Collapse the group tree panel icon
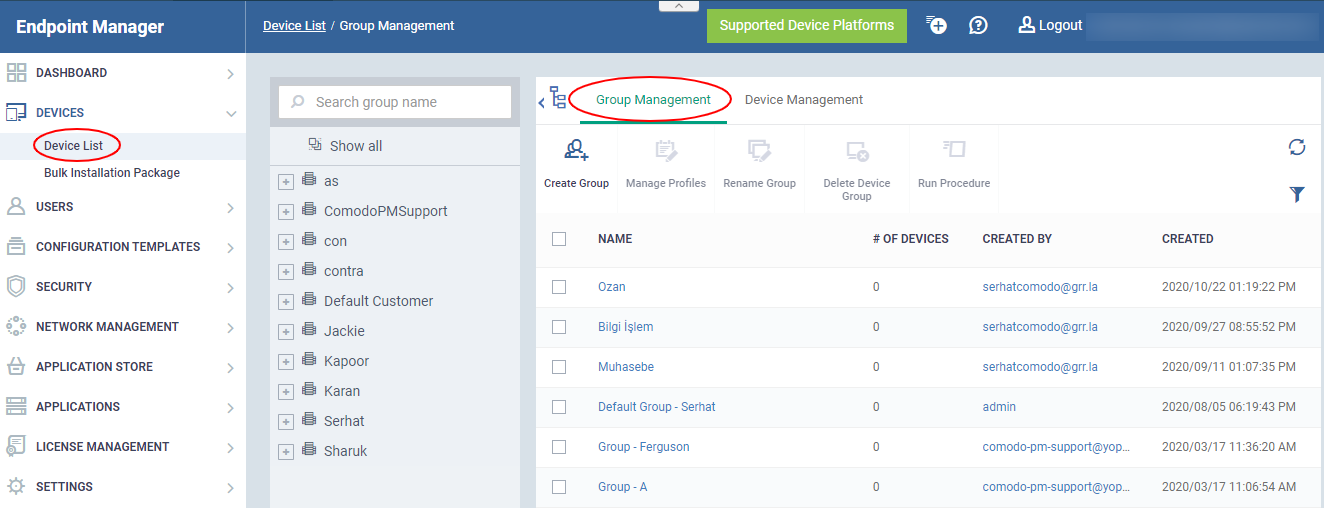This screenshot has width=1324, height=508. pyautogui.click(x=553, y=99)
